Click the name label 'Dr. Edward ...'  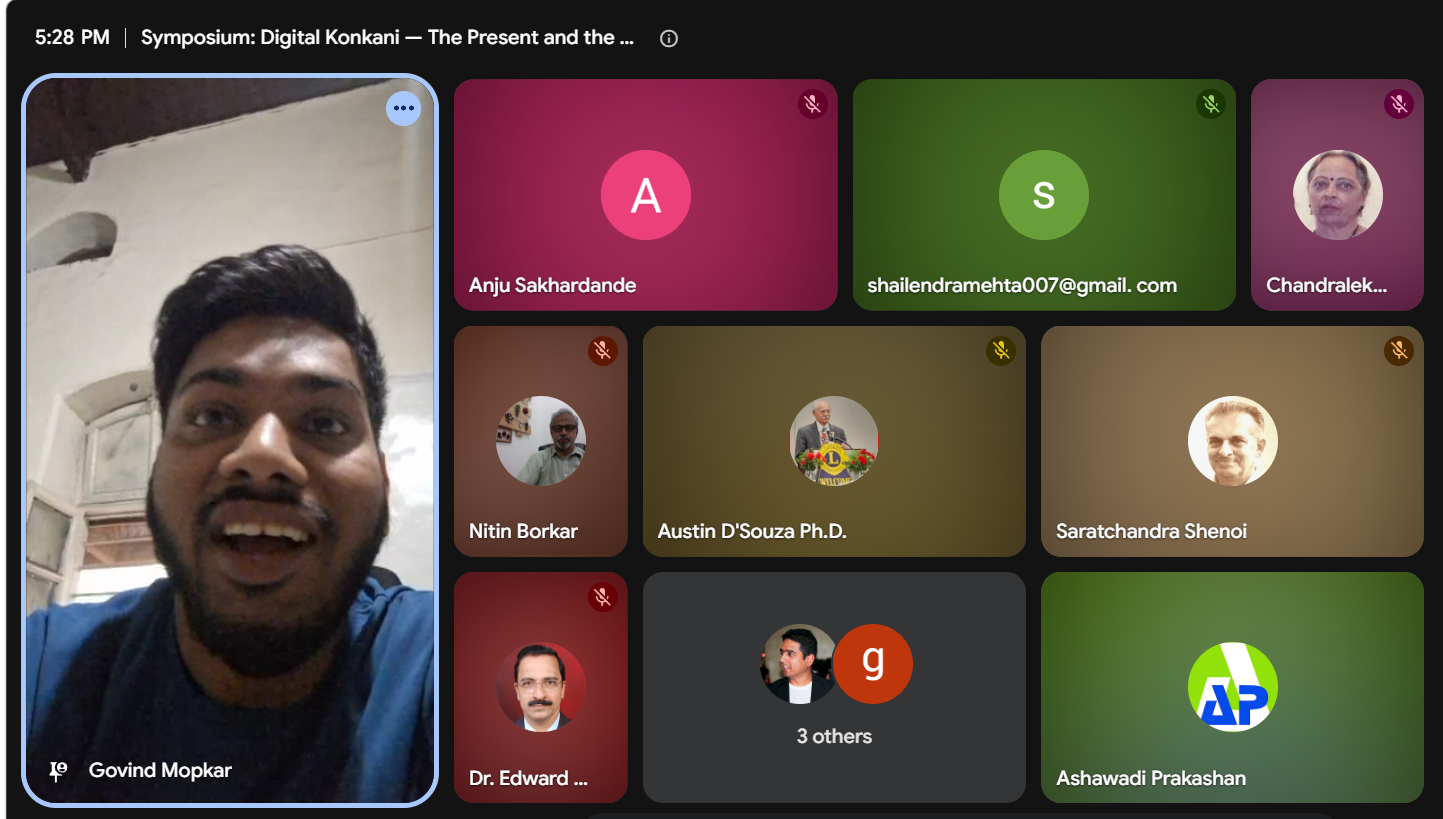coord(528,779)
